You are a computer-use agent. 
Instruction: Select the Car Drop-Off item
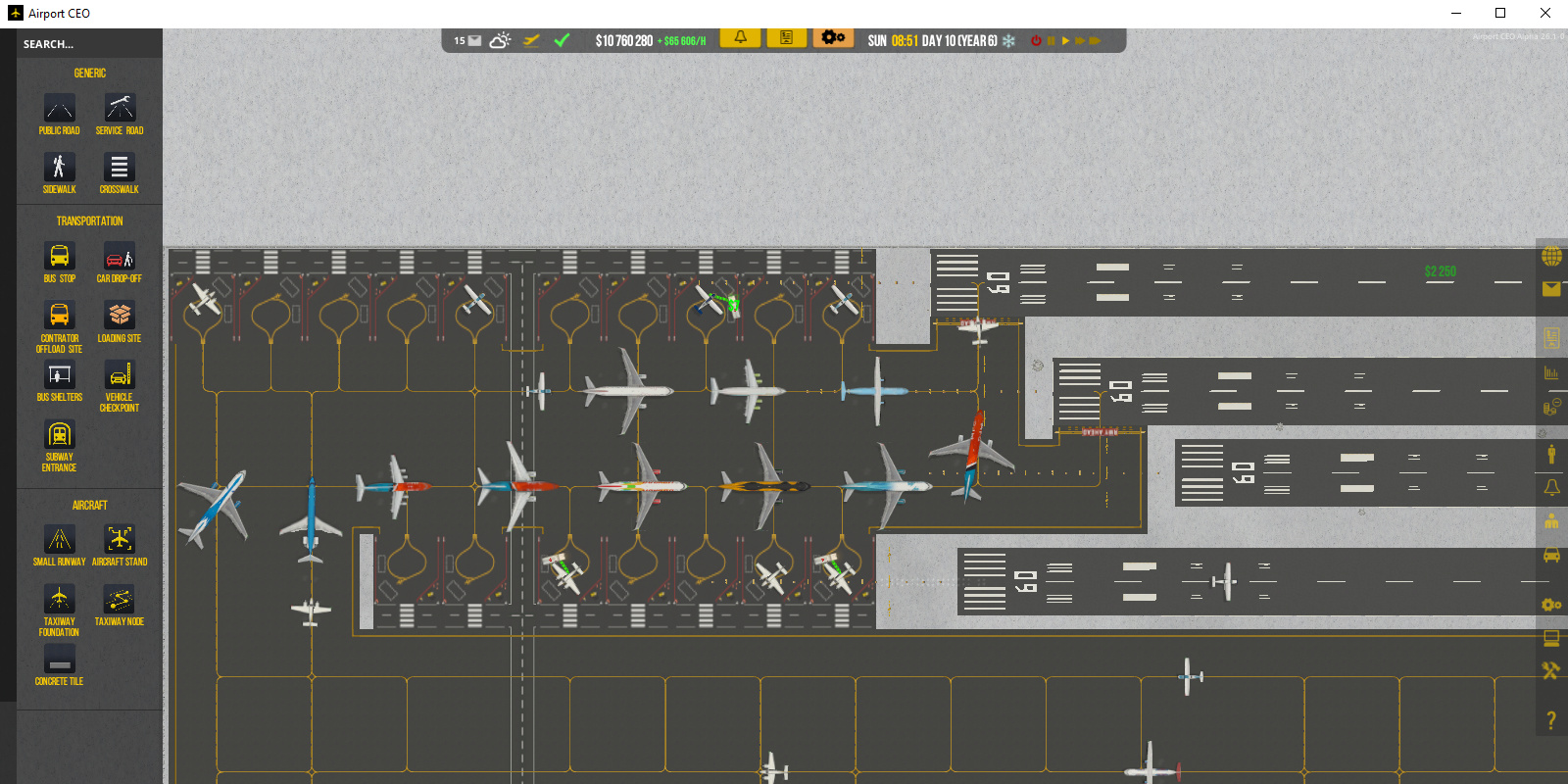coord(119,257)
